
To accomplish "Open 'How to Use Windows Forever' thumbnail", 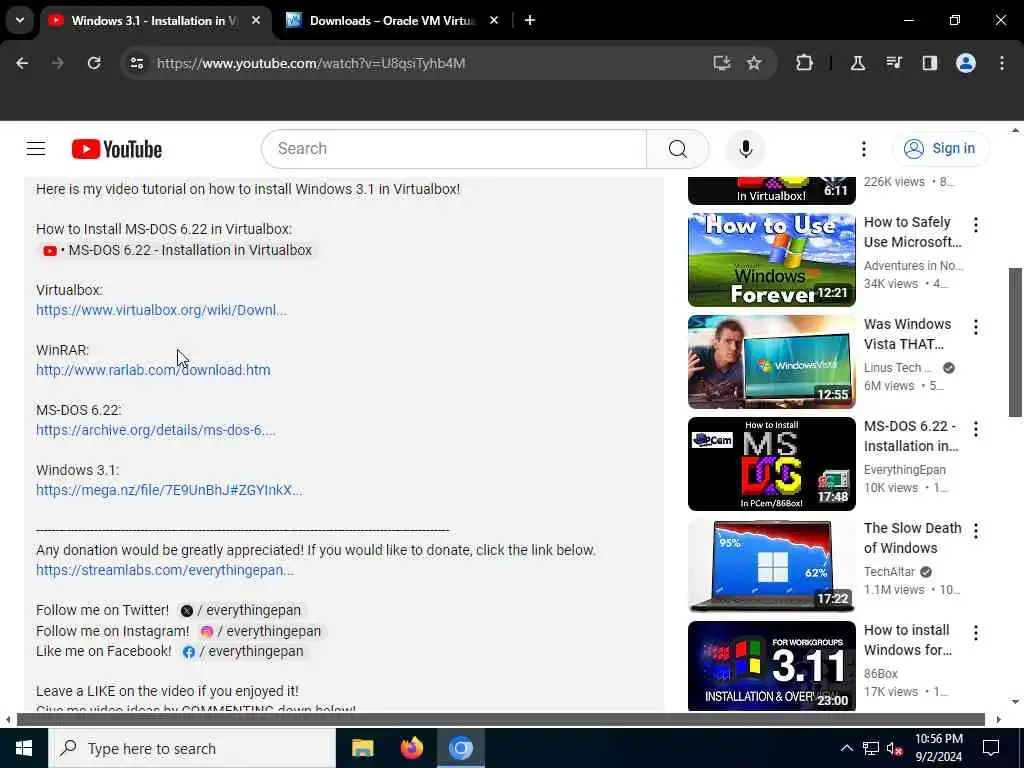I will pyautogui.click(x=771, y=260).
